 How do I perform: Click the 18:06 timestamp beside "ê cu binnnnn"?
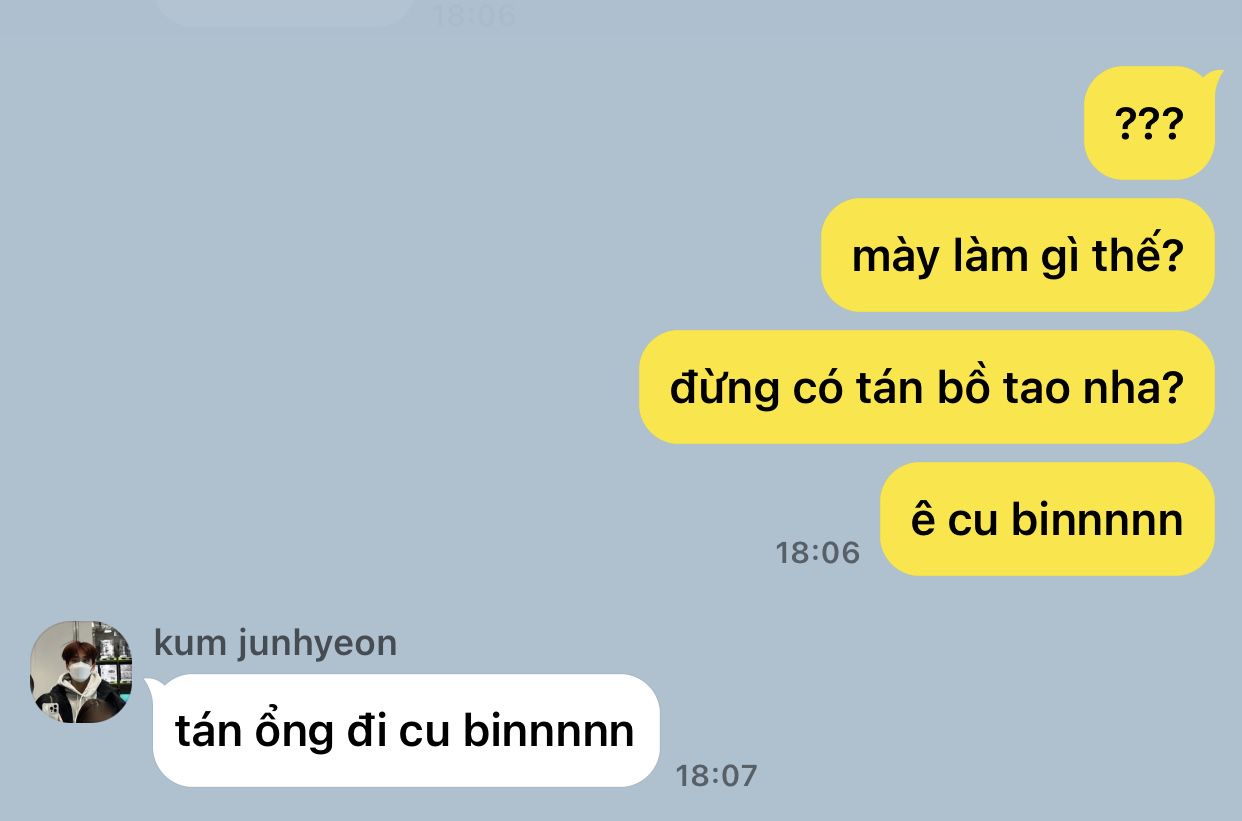tap(817, 553)
